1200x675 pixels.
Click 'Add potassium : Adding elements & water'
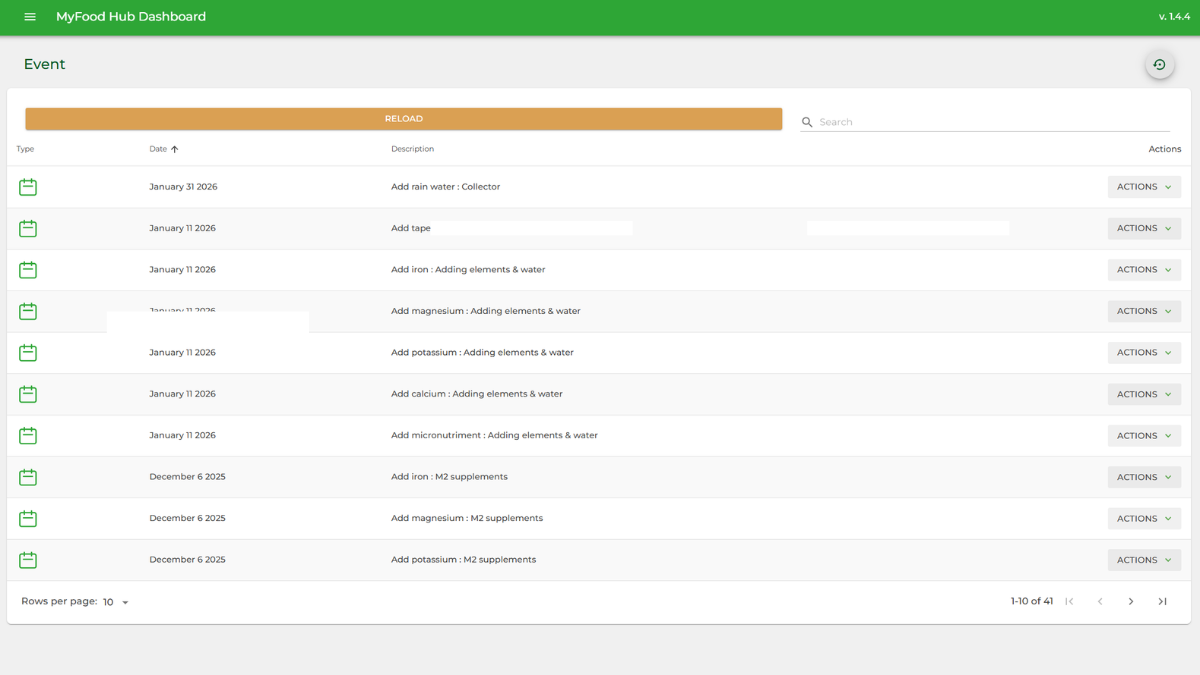[482, 353]
